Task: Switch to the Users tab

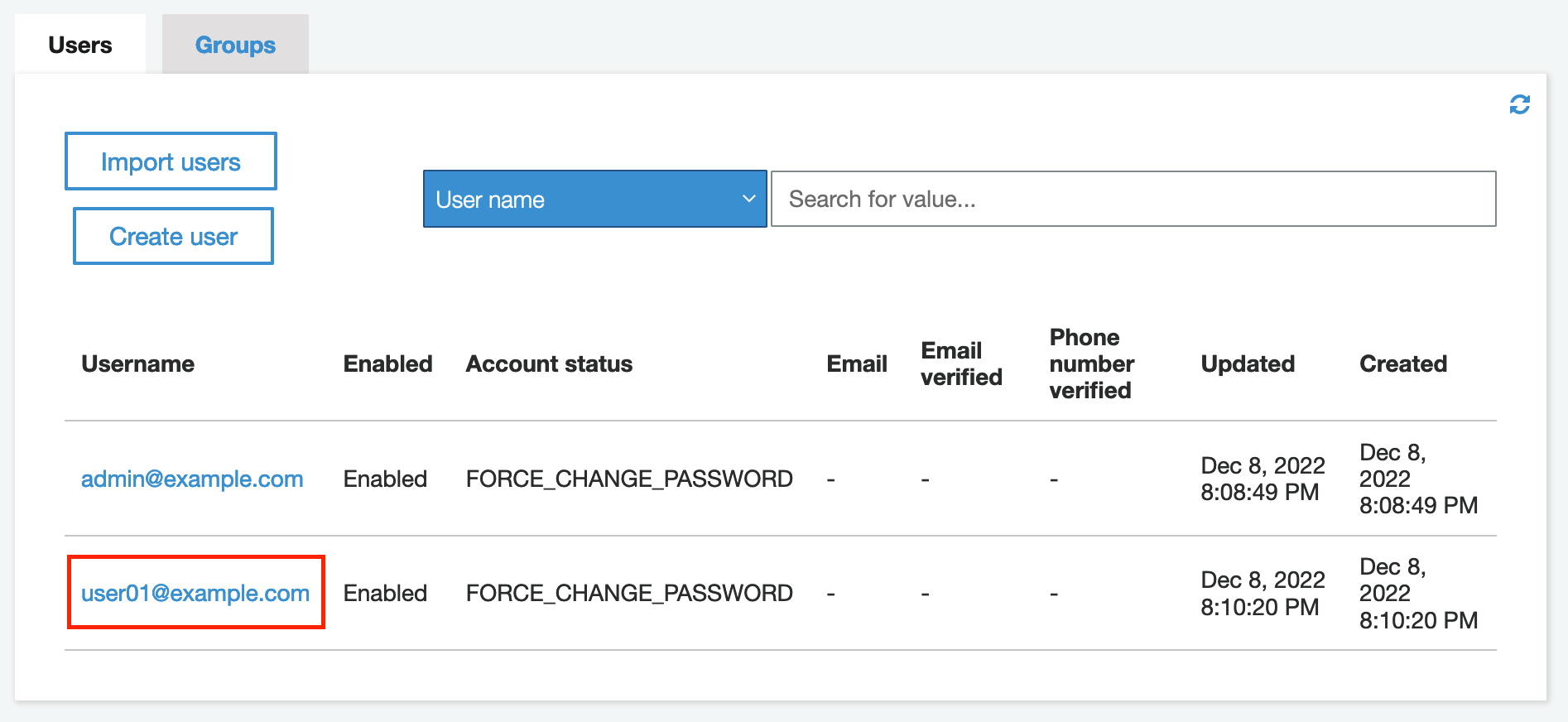Action: tap(80, 45)
